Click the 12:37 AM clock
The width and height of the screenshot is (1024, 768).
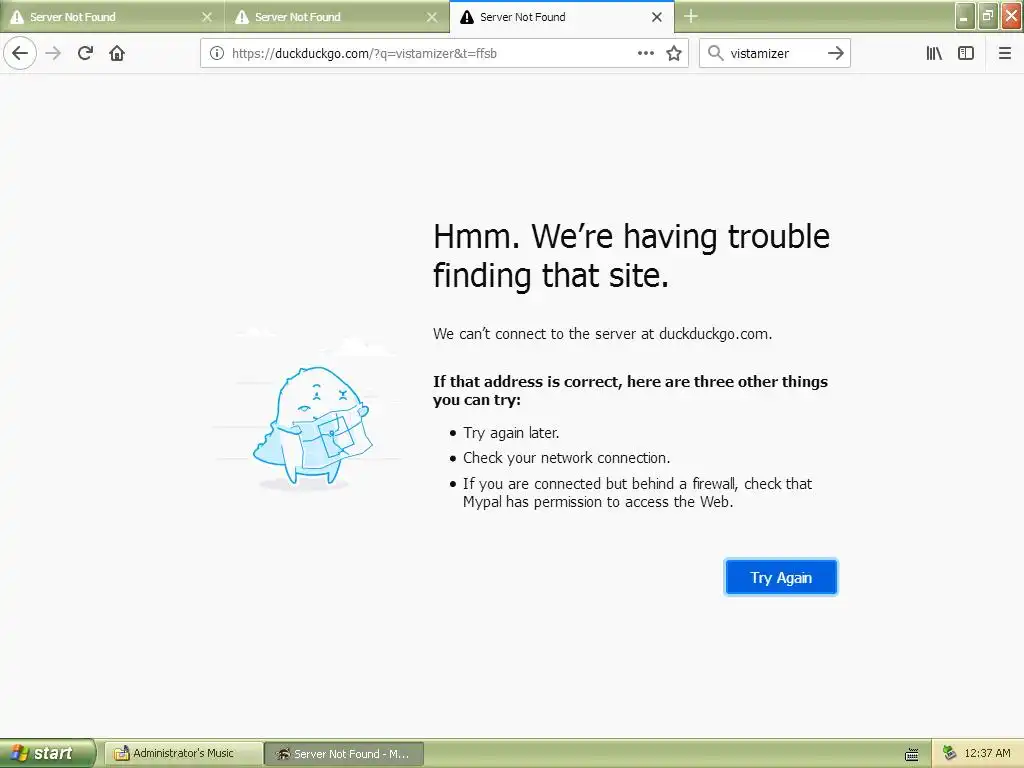pyautogui.click(x=987, y=753)
